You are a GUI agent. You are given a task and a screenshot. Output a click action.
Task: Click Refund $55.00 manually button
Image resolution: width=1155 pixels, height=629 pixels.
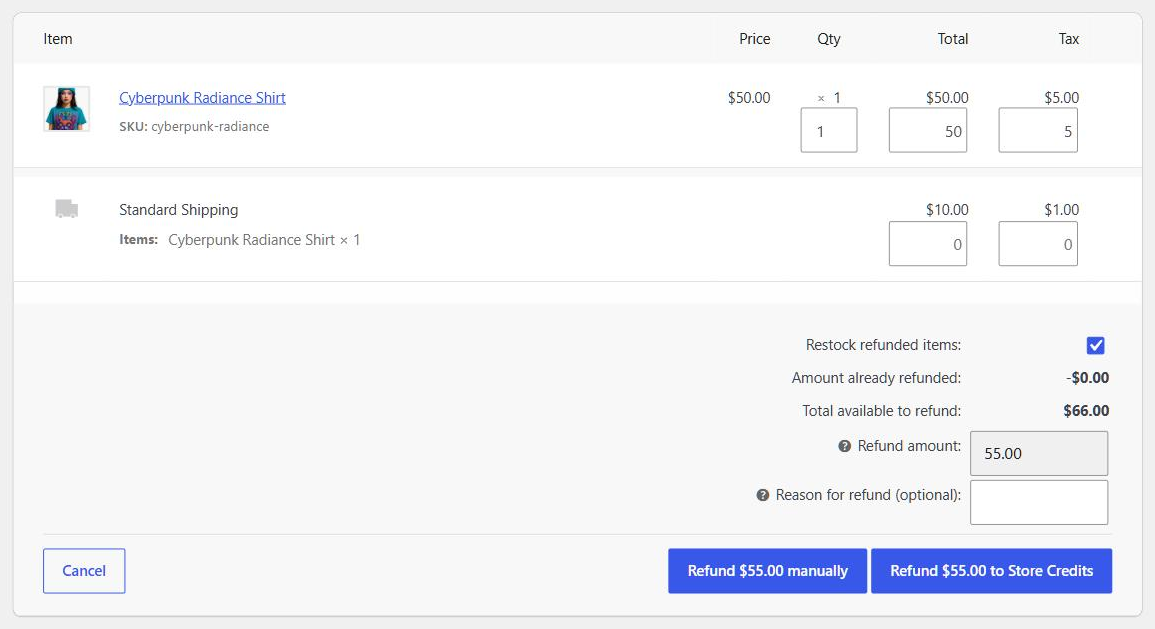click(x=768, y=571)
